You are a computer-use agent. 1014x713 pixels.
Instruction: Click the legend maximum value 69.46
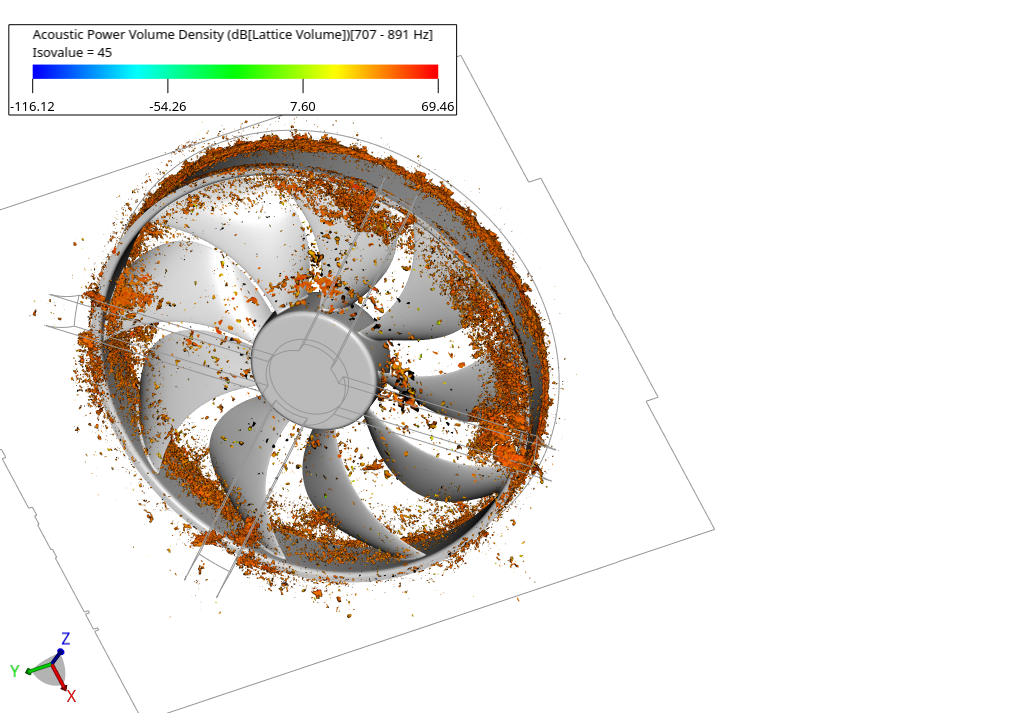pos(438,107)
